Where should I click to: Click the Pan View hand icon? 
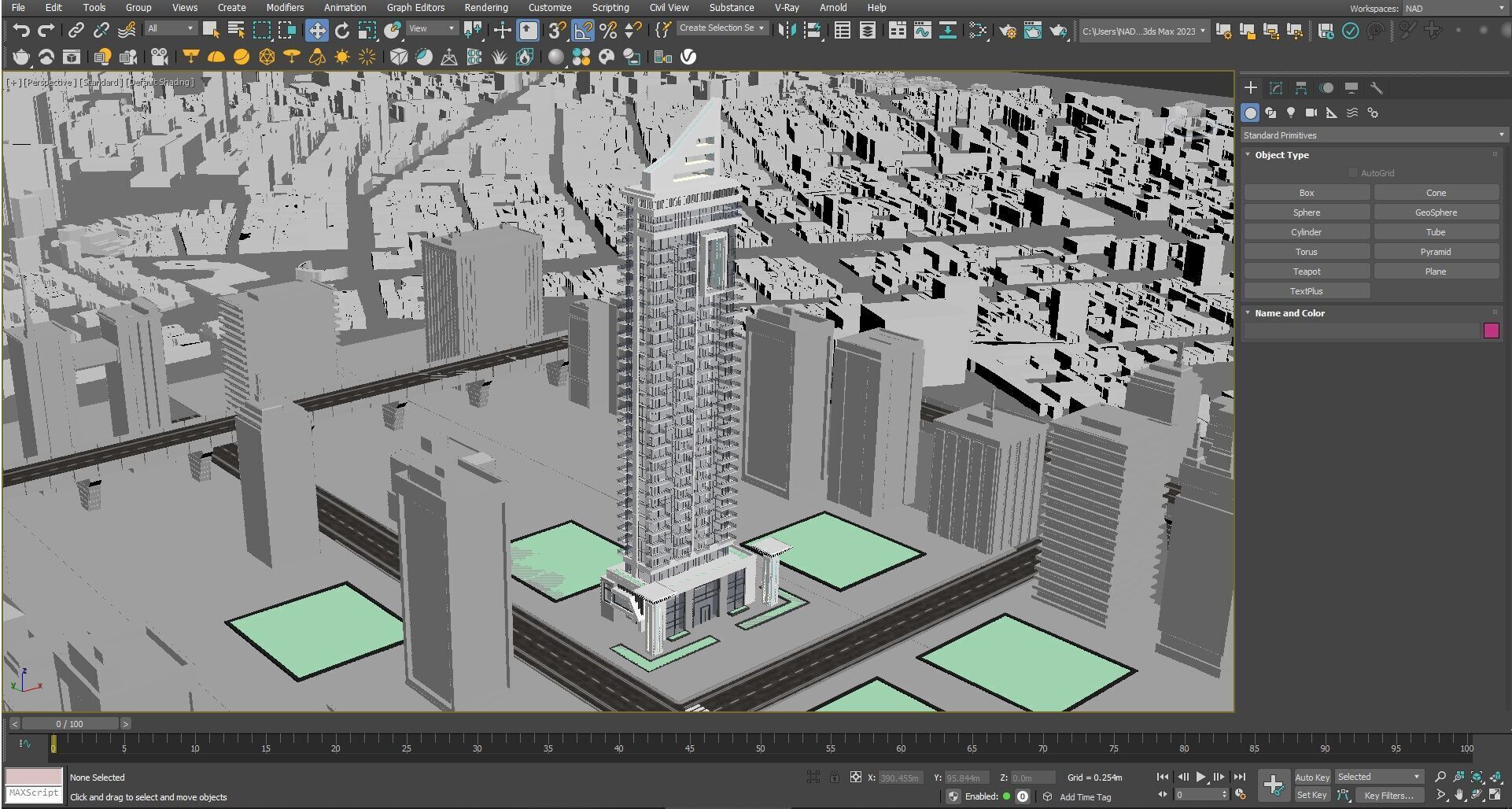coord(1459,795)
